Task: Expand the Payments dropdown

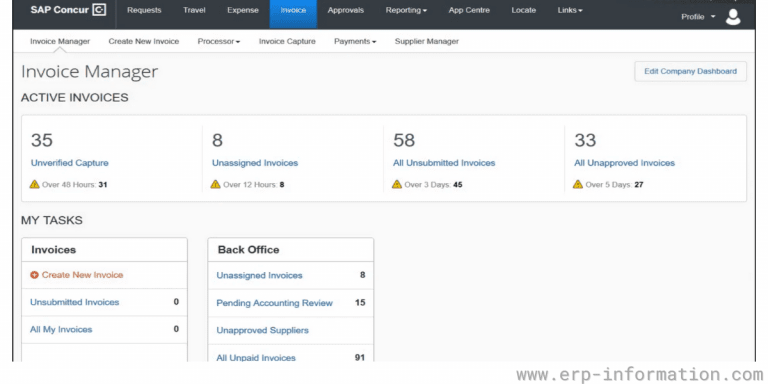Action: [355, 42]
